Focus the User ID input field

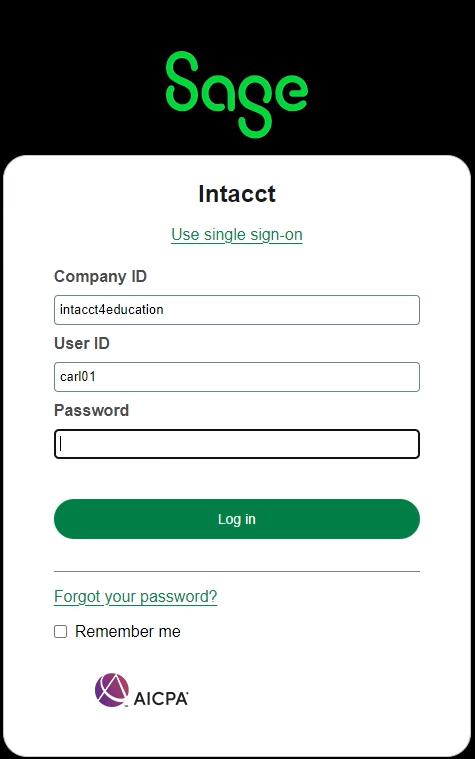237,377
